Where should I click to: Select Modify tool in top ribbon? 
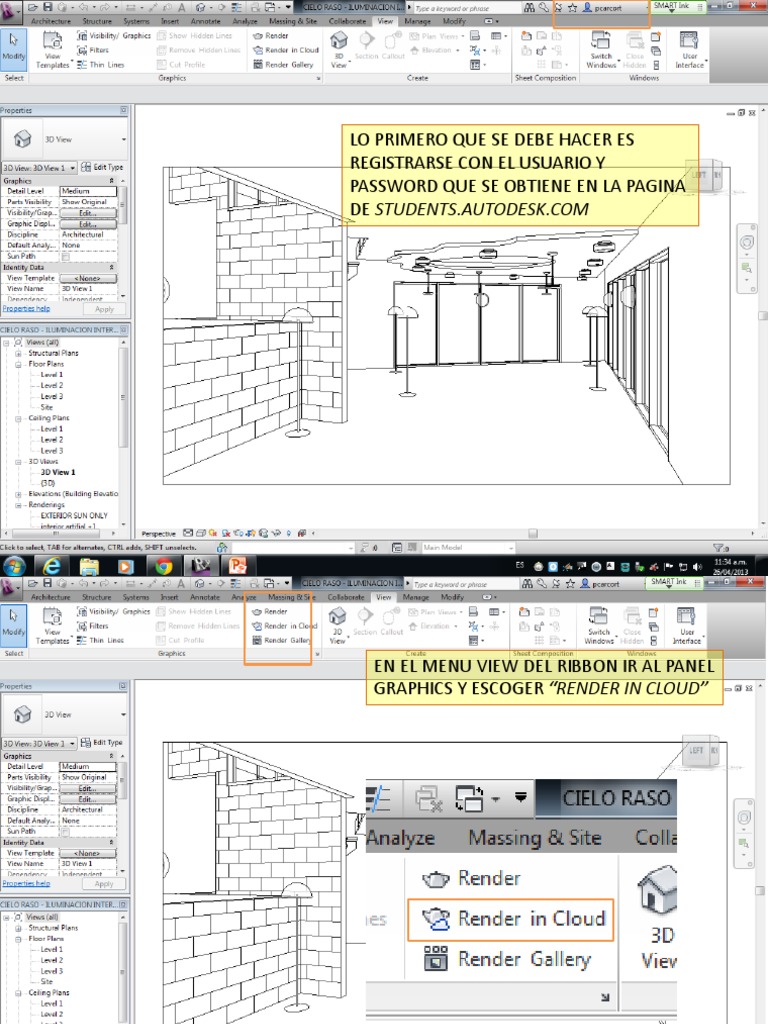[13, 48]
